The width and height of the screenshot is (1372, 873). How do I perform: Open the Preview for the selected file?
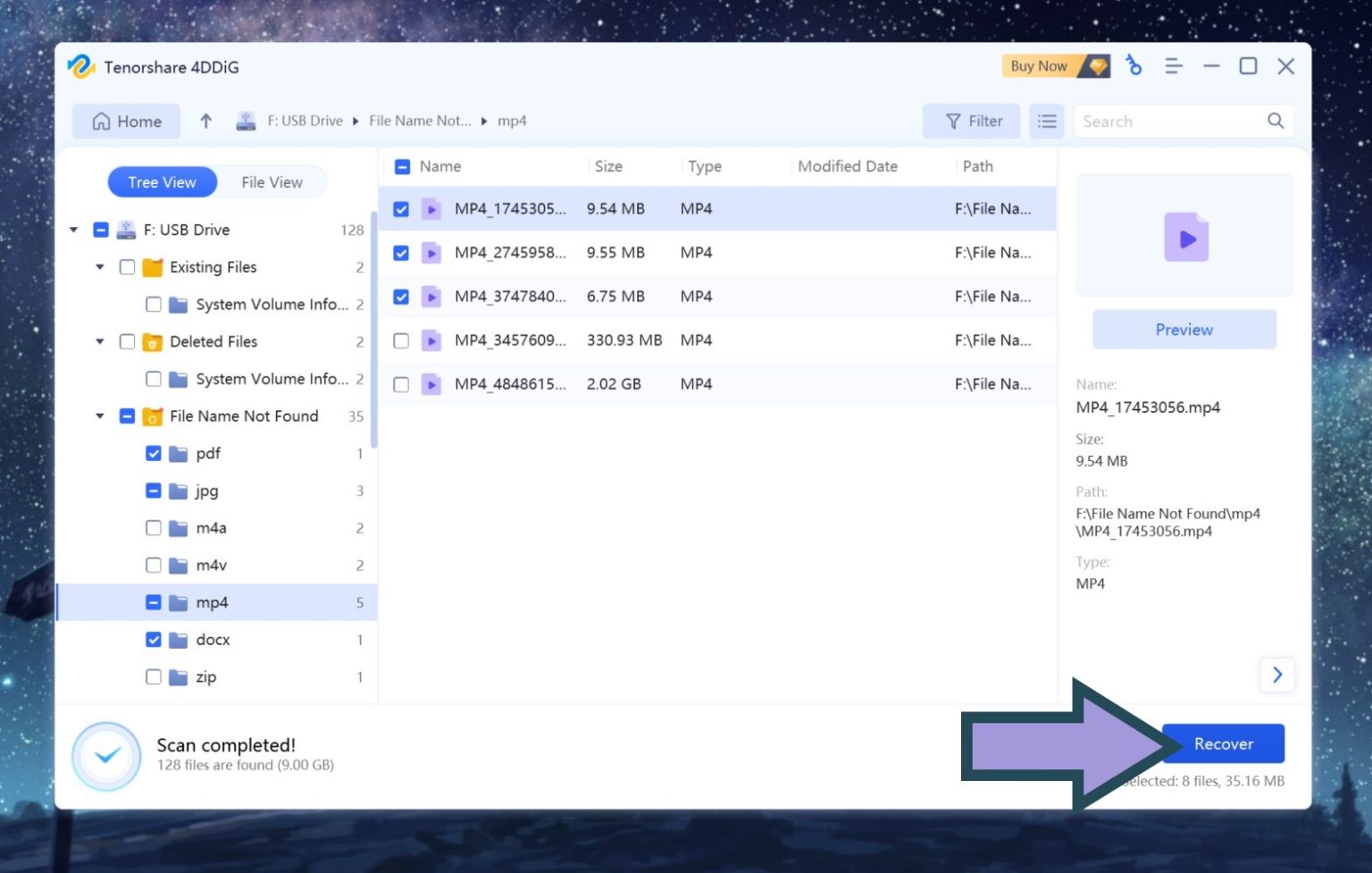1184,329
